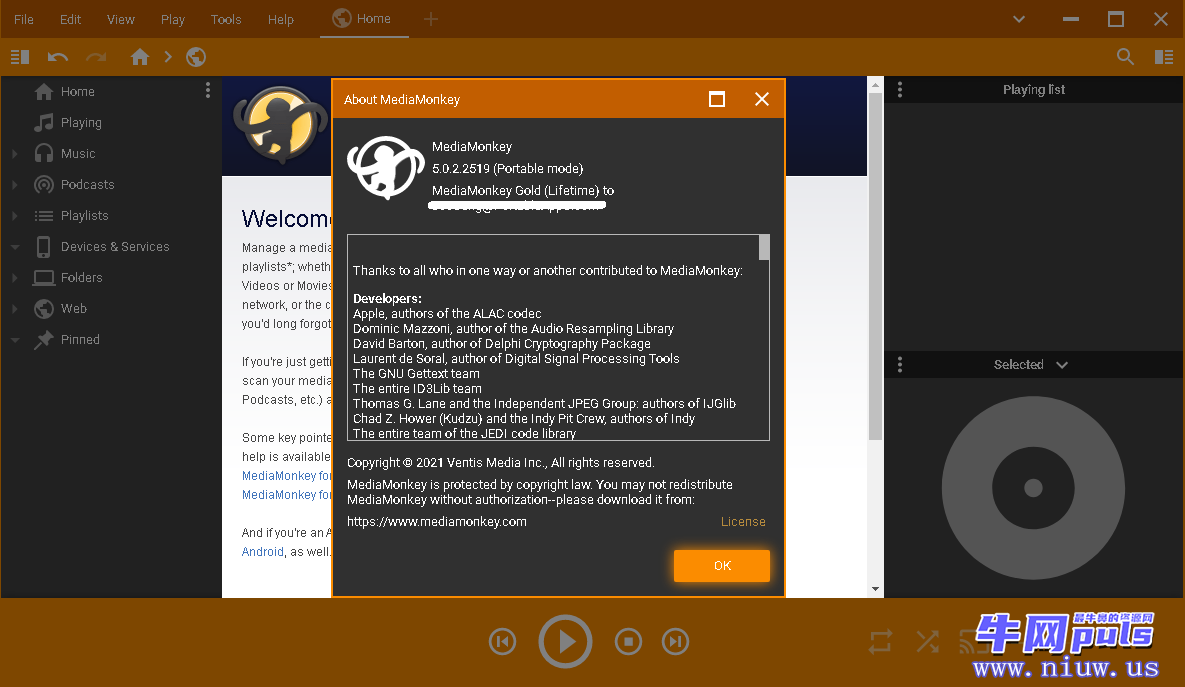The width and height of the screenshot is (1185, 687).
Task: Click the Developers: heading in credits
Action: click(x=388, y=299)
